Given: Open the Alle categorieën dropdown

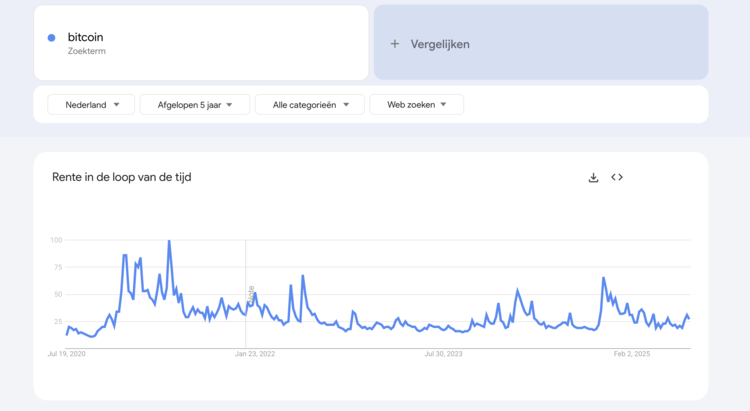Looking at the screenshot, I should pos(310,105).
